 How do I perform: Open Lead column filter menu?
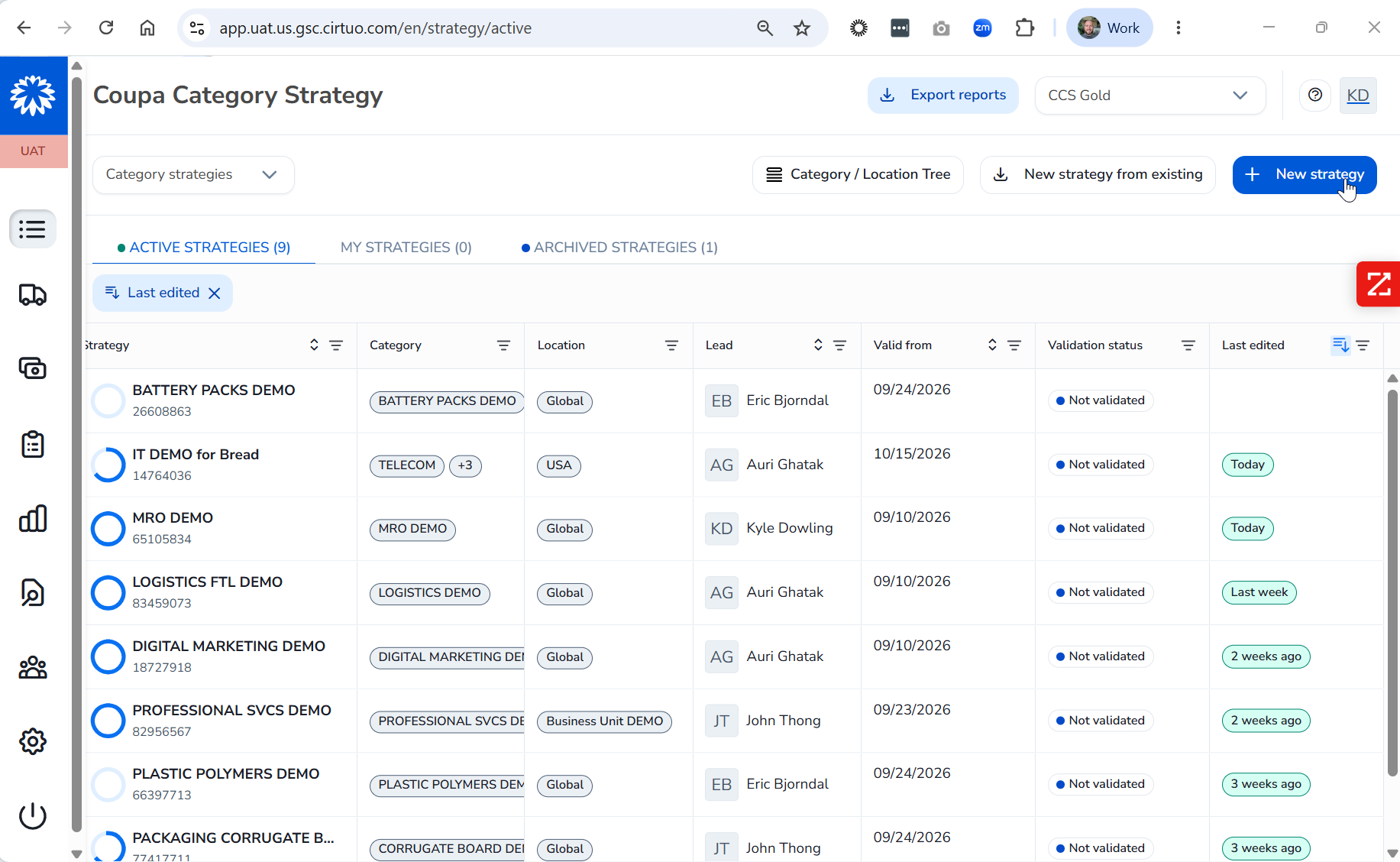(x=839, y=345)
